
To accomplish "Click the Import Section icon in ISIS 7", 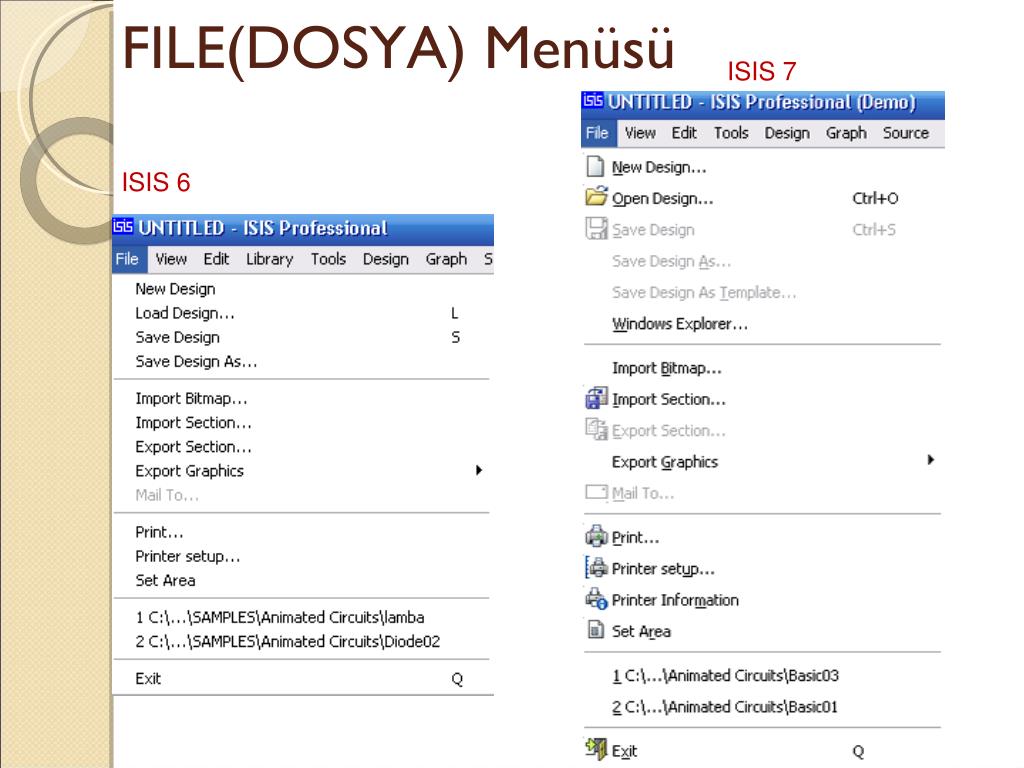I will pos(596,398).
